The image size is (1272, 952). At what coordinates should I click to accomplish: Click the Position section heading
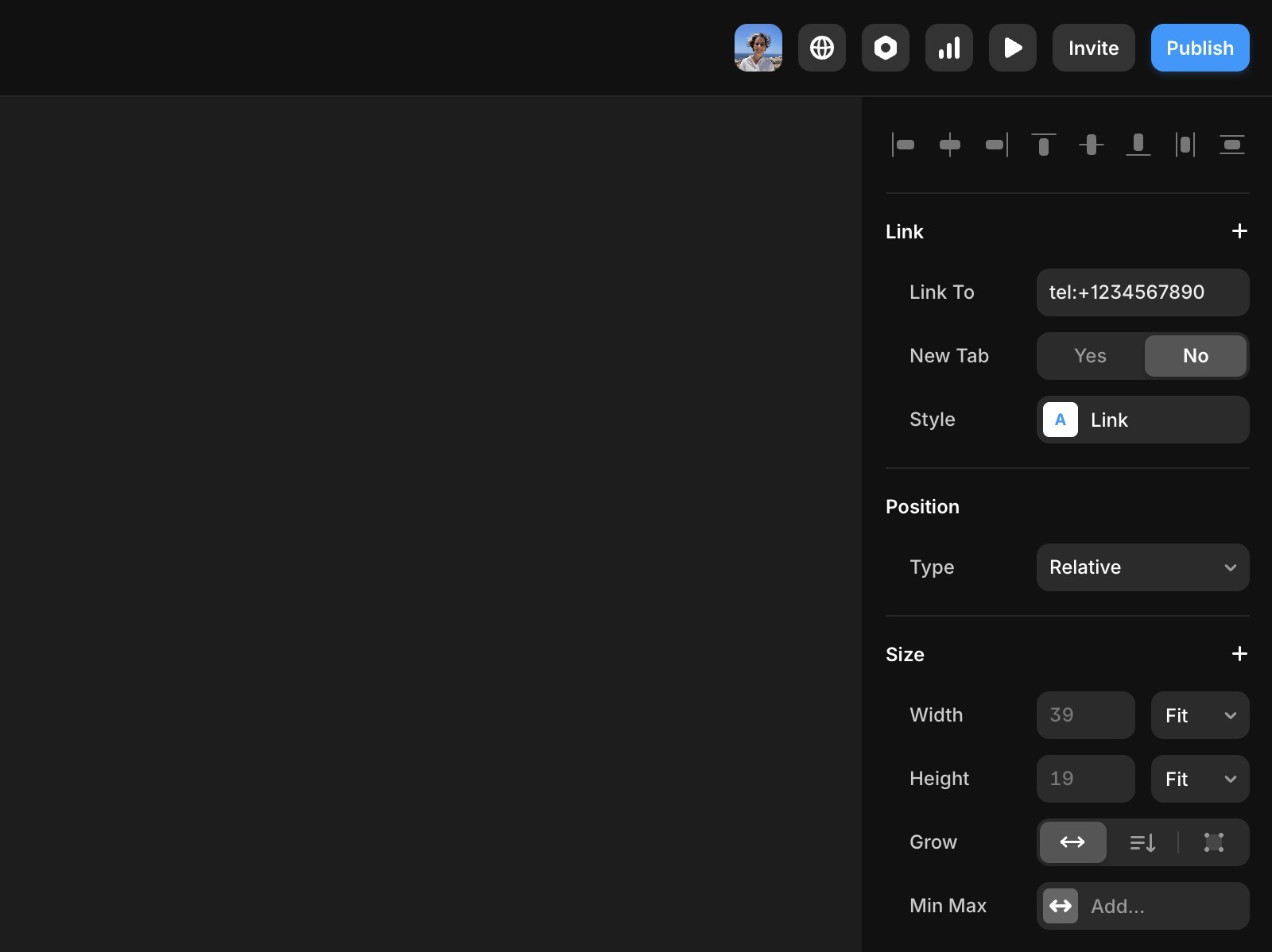click(x=922, y=507)
